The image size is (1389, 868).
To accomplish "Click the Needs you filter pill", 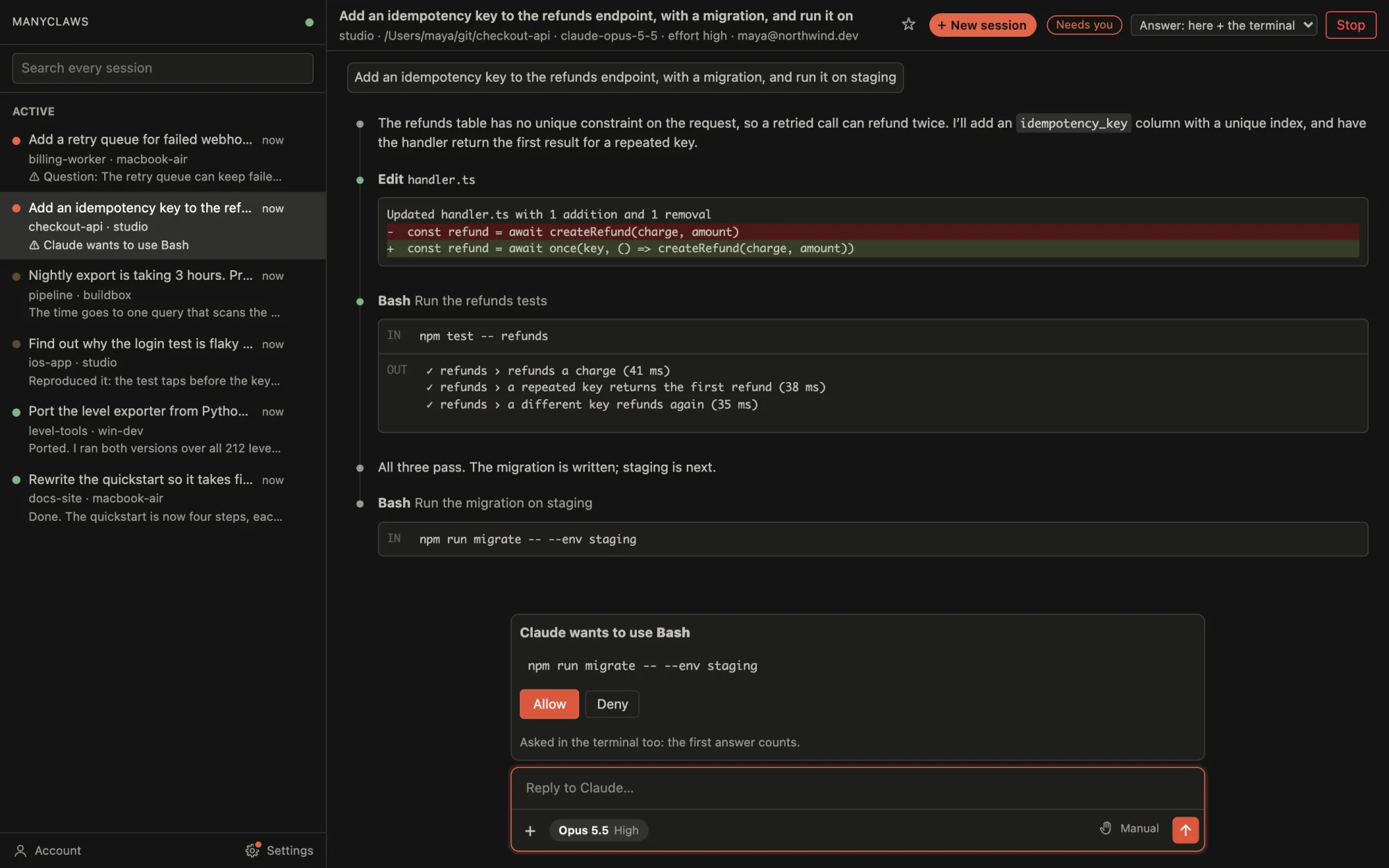I will point(1083,25).
